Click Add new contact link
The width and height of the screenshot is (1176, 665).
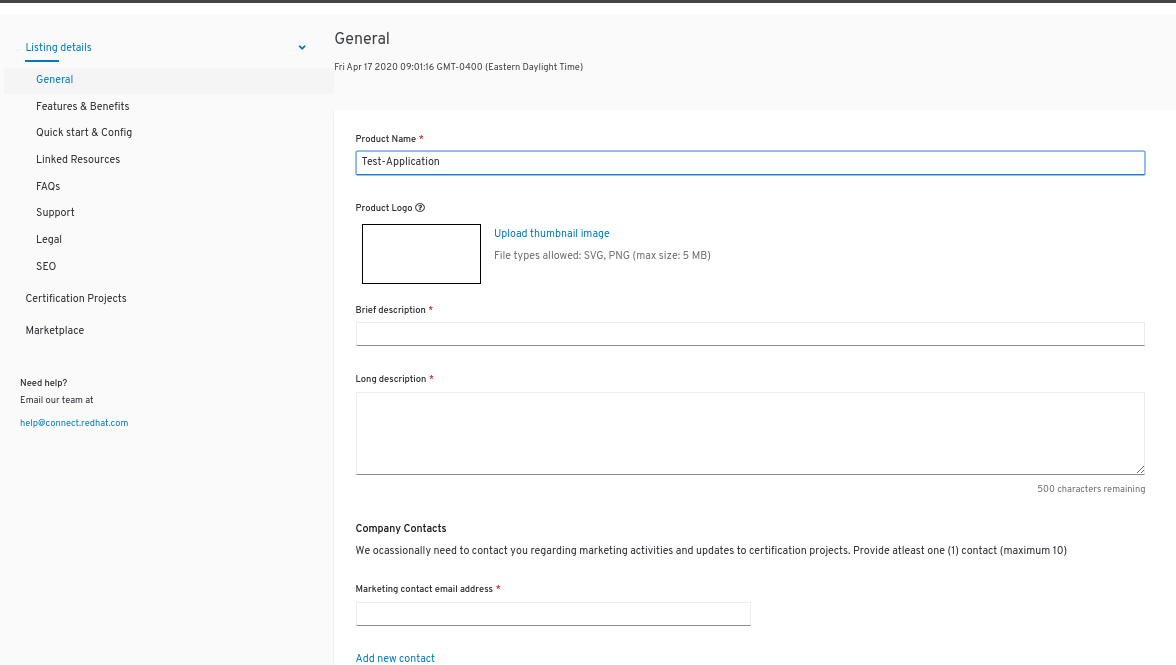pos(395,658)
